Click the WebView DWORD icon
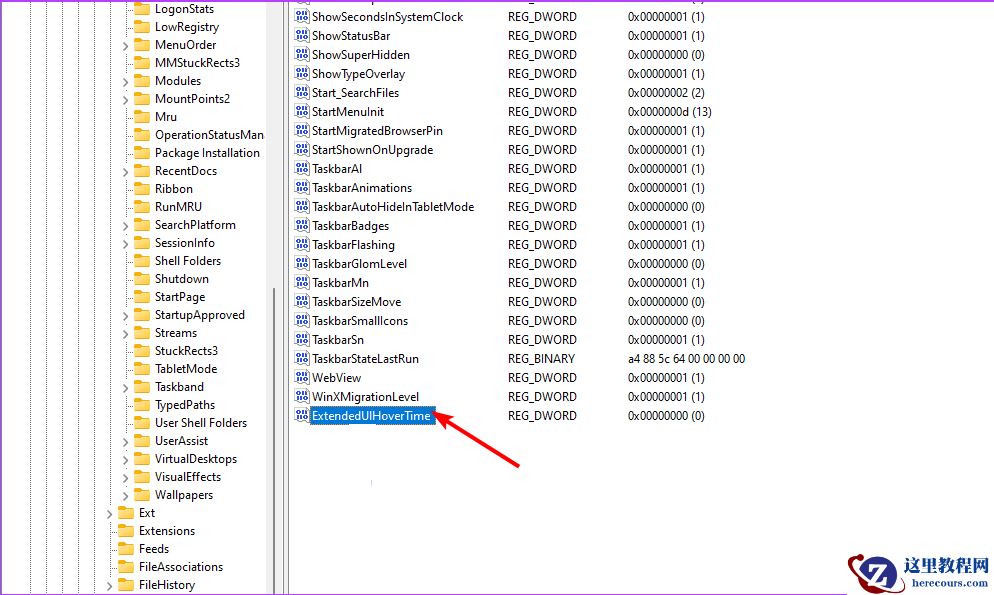Image resolution: width=994 pixels, height=595 pixels. tap(302, 378)
